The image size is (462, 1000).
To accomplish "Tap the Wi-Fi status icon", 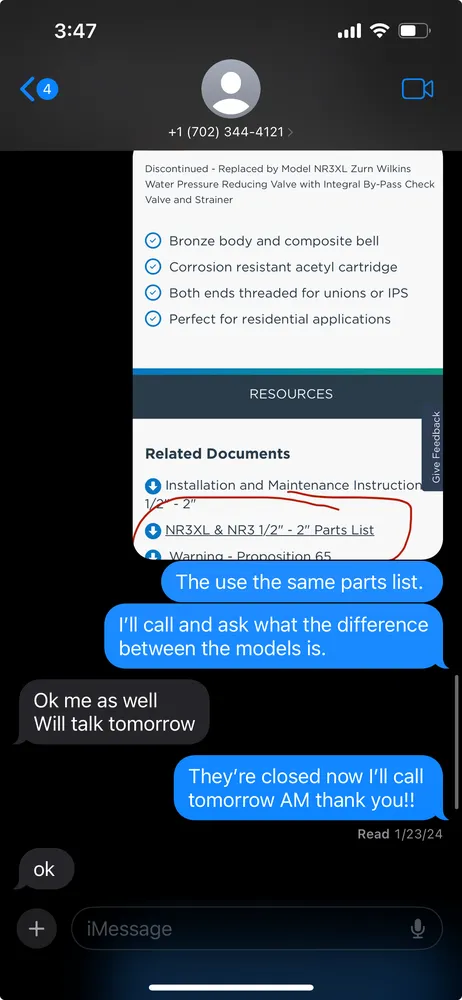I will tap(380, 31).
